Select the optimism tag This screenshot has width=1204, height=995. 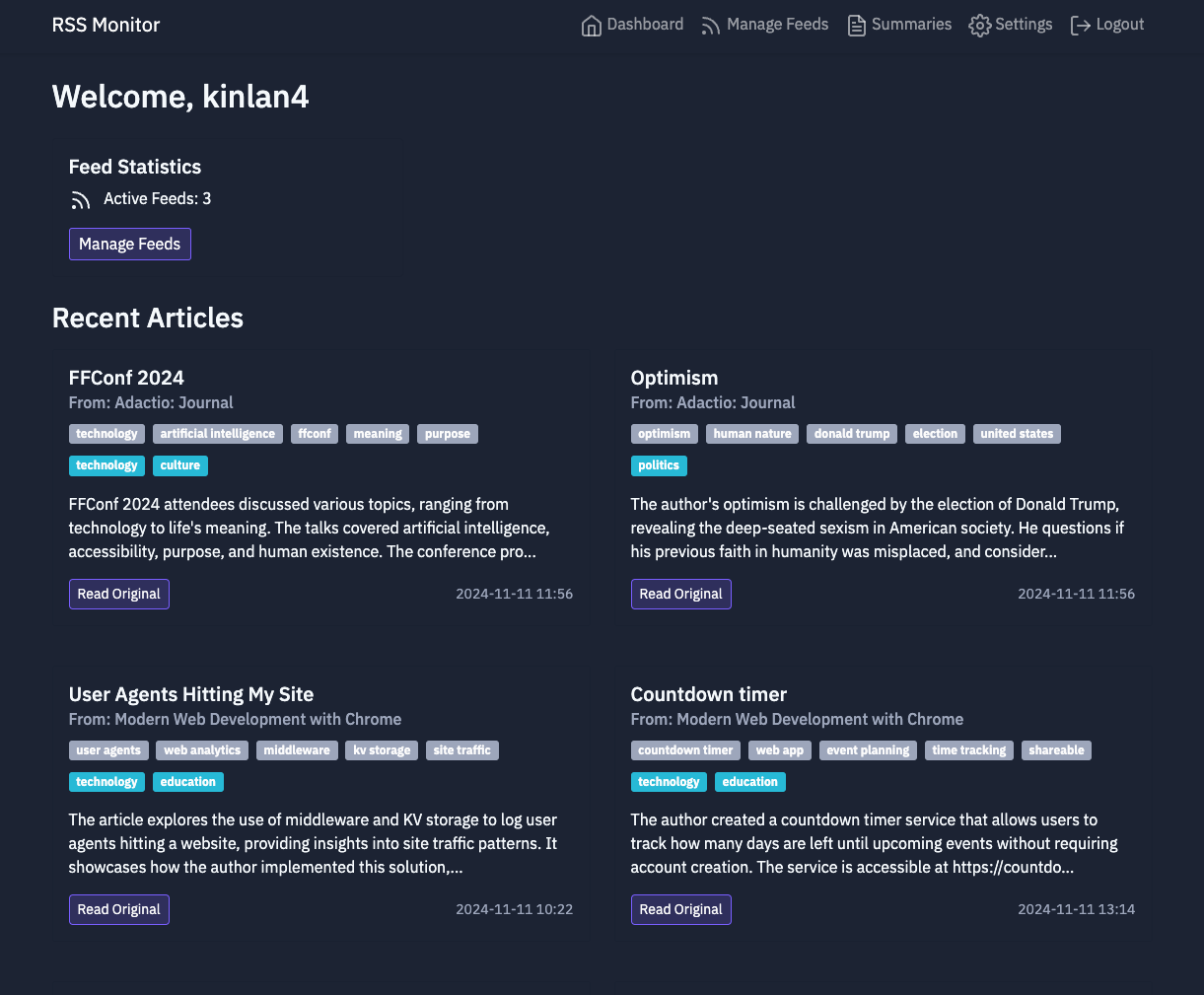(x=665, y=434)
